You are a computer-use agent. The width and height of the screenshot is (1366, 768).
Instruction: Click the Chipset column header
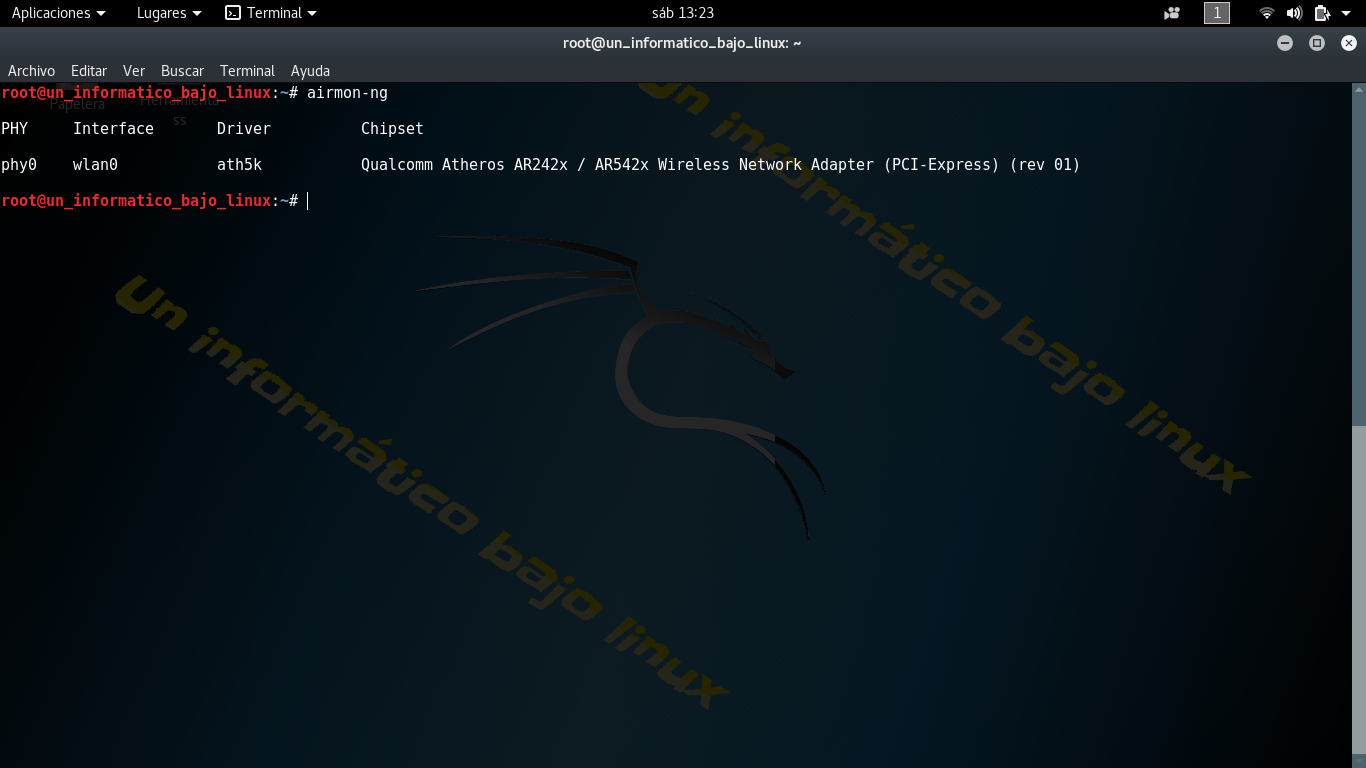(392, 129)
